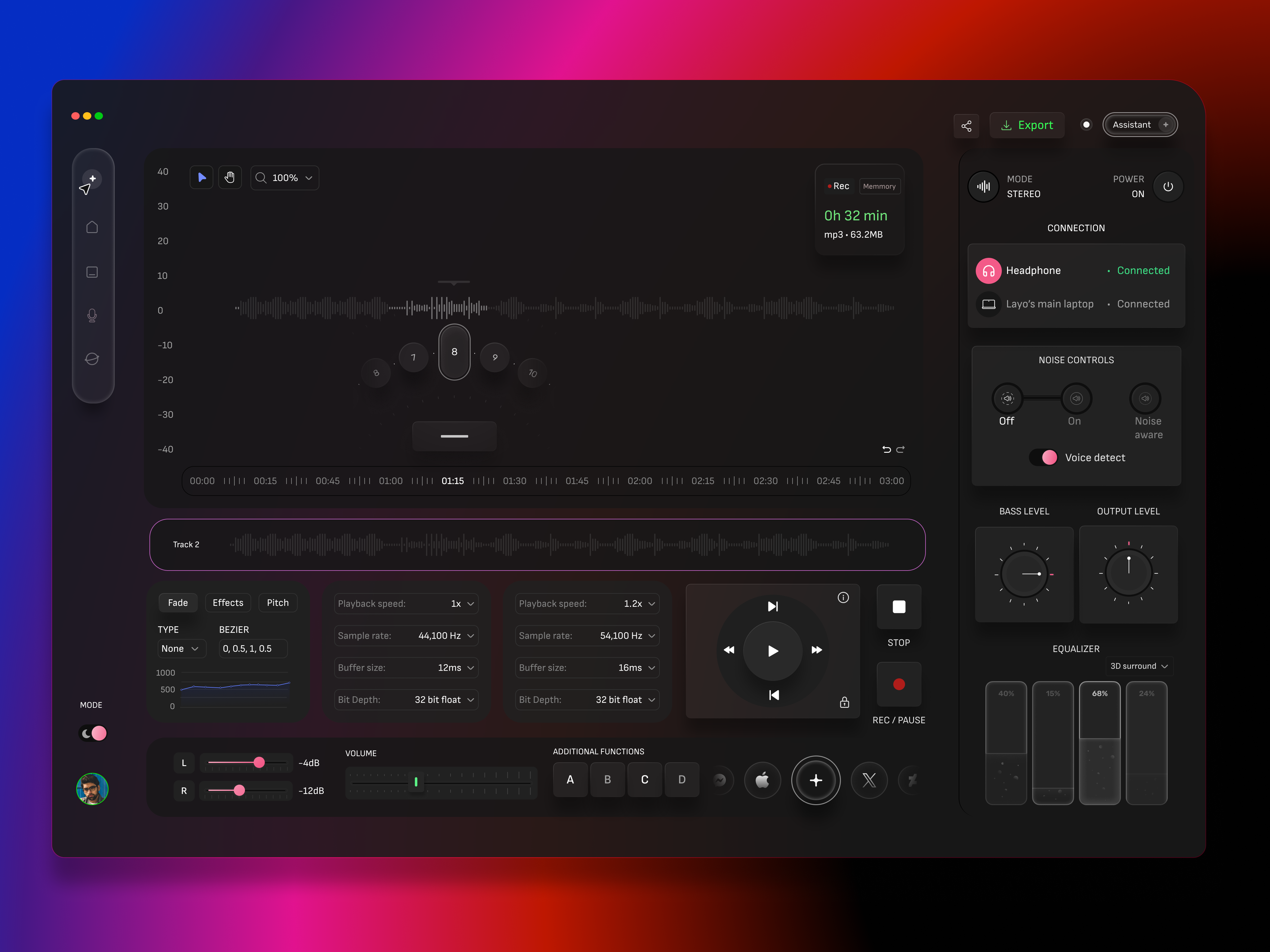Enable Voice detect in Noise Controls
Image resolution: width=1270 pixels, height=952 pixels.
click(x=1043, y=457)
